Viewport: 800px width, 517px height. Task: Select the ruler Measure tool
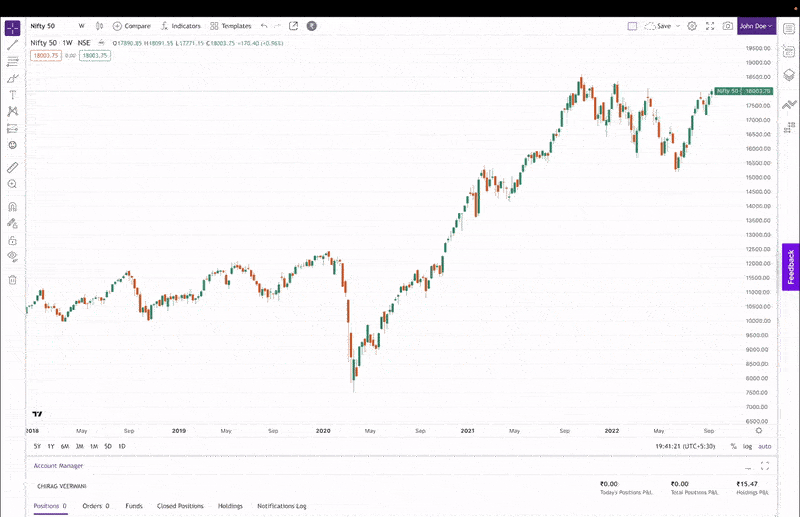point(13,167)
